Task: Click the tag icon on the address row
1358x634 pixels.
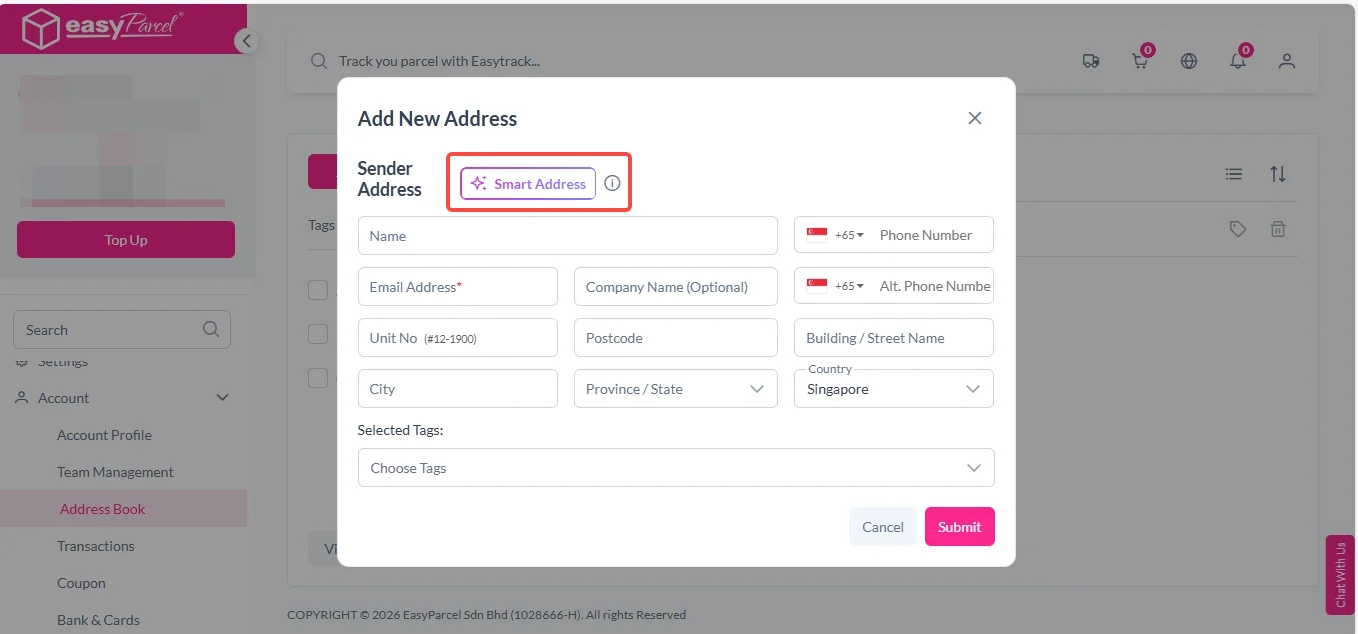Action: pyautogui.click(x=1237, y=228)
